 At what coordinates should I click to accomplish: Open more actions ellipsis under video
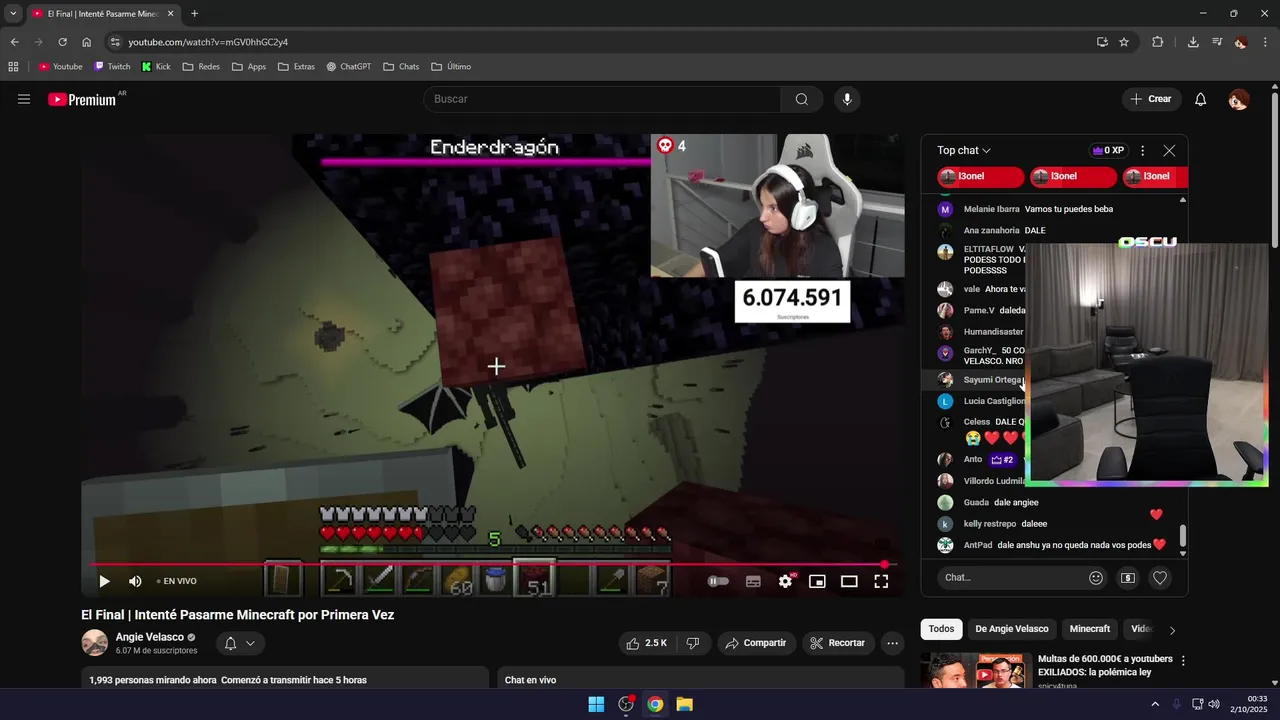[893, 643]
